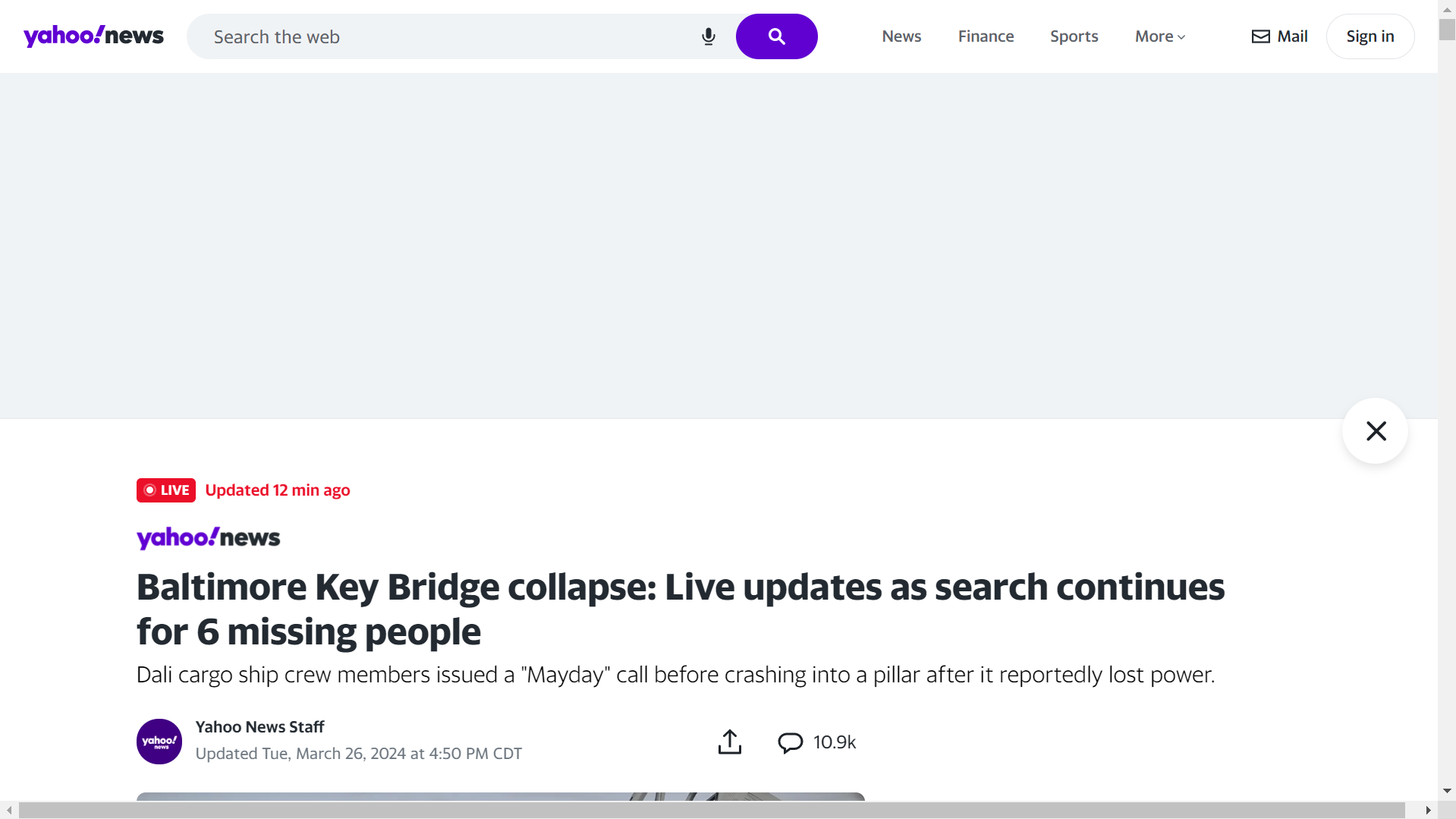
Task: Click the red LIVE badge
Action: (166, 490)
